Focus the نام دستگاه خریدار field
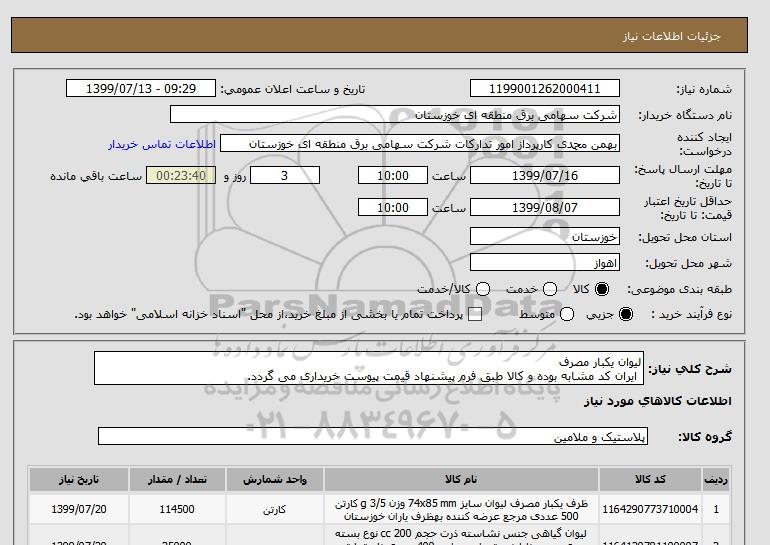Image resolution: width=770 pixels, height=545 pixels. pos(394,115)
